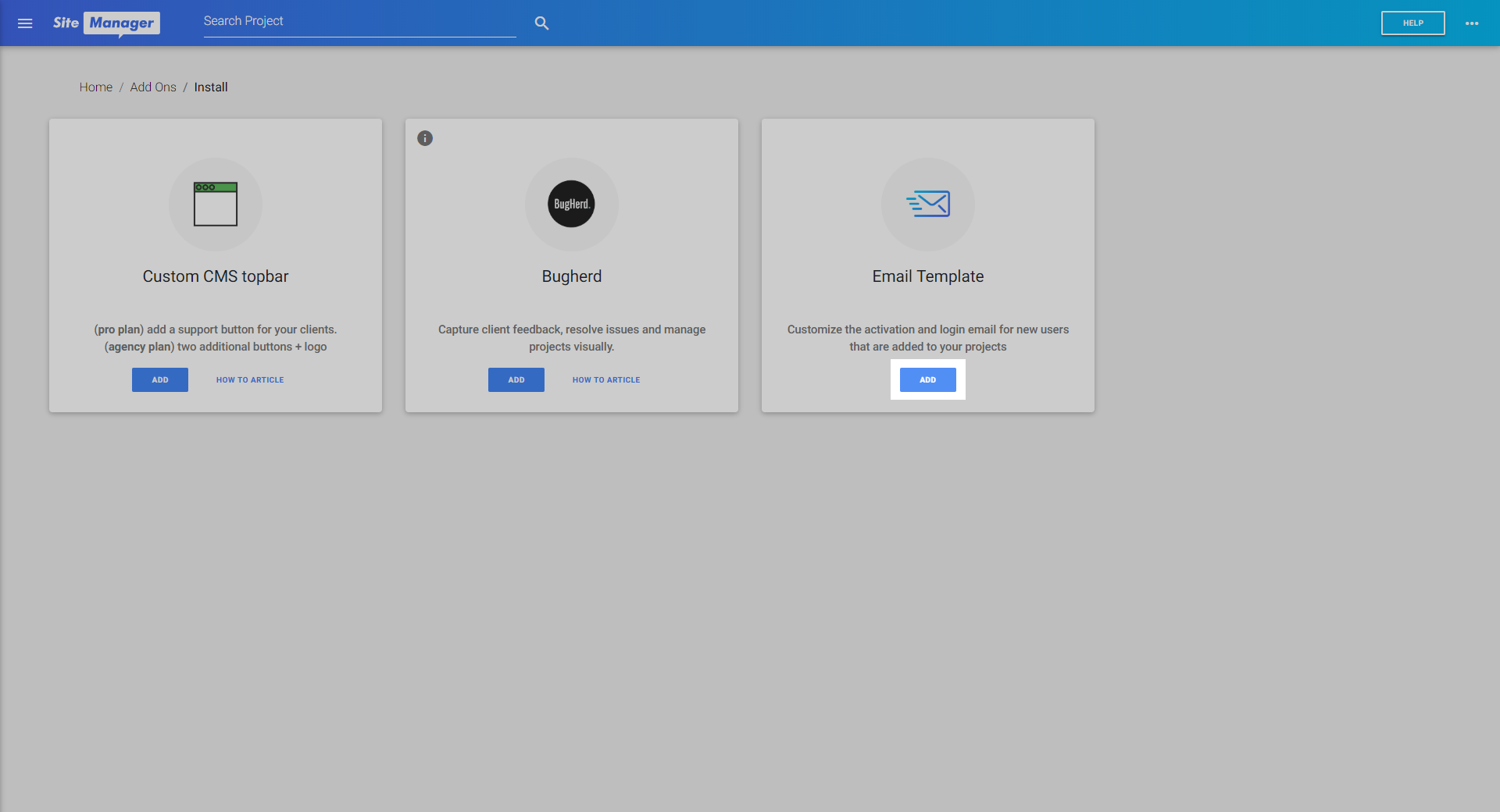Open How To Article for Custom CMS topbar
This screenshot has width=1500, height=812.
250,379
